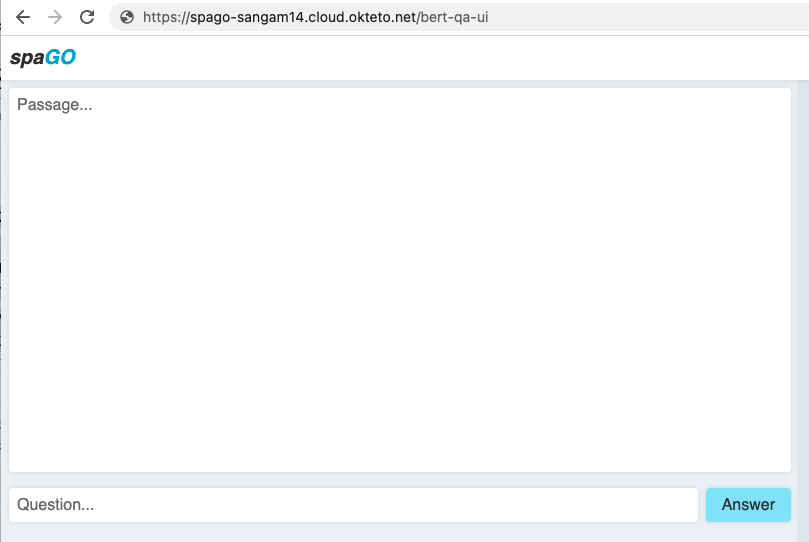The image size is (809, 542).
Task: Open the spaGO logo link
Action: 43,57
